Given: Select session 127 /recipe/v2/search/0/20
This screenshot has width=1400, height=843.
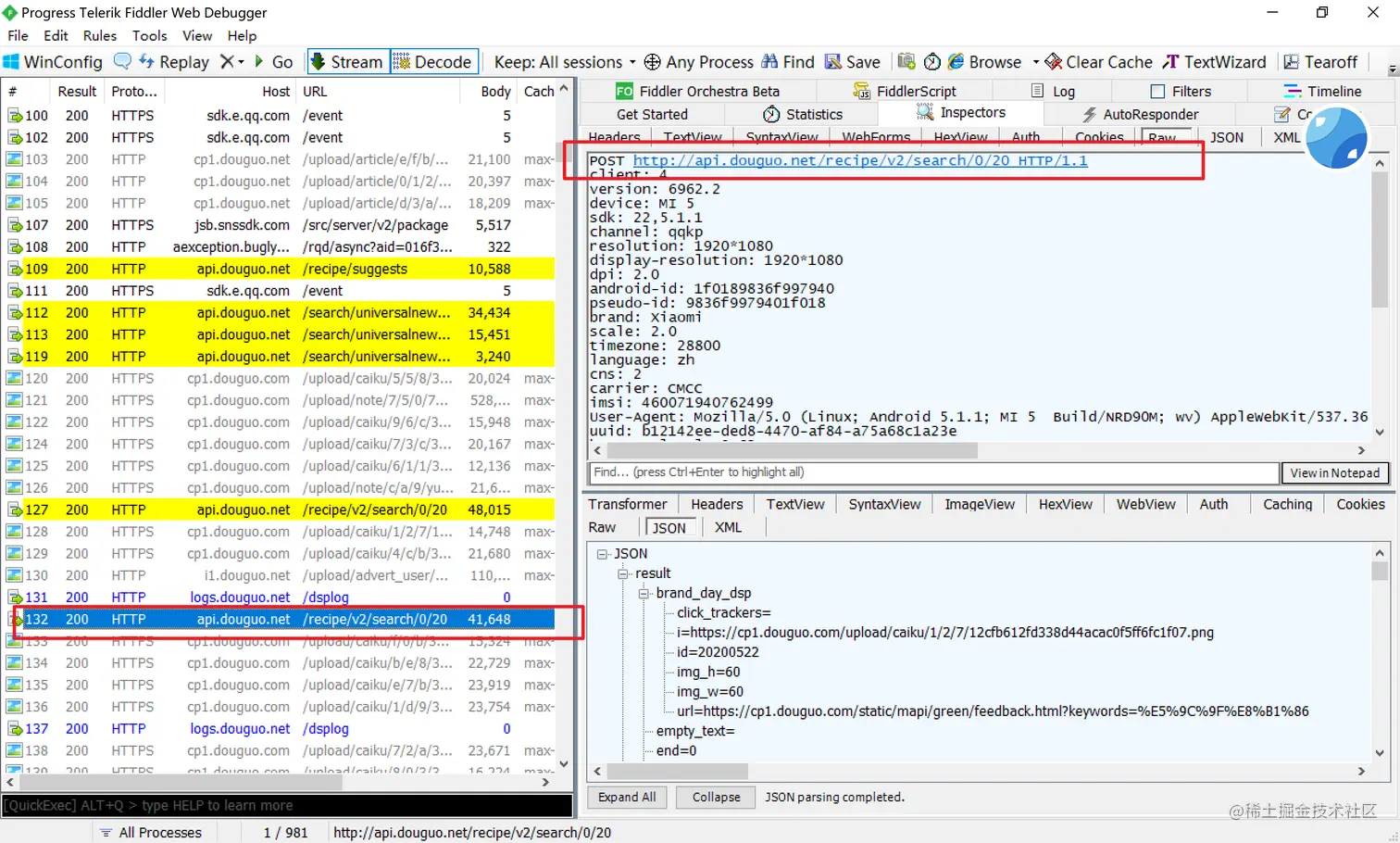Looking at the screenshot, I should coord(279,510).
